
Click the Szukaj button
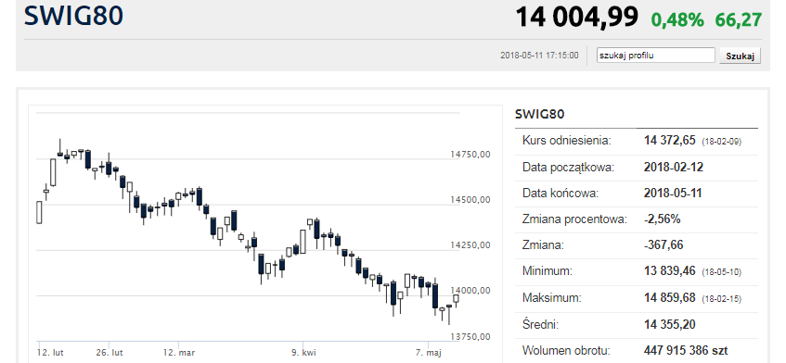point(740,56)
